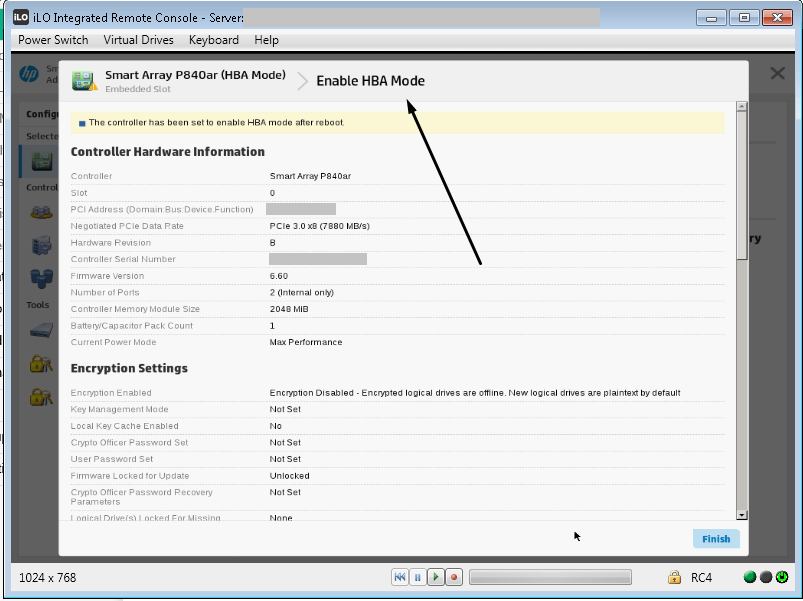Click the server enclosure icon in sidebar
This screenshot has height=601, width=803.
click(x=41, y=245)
